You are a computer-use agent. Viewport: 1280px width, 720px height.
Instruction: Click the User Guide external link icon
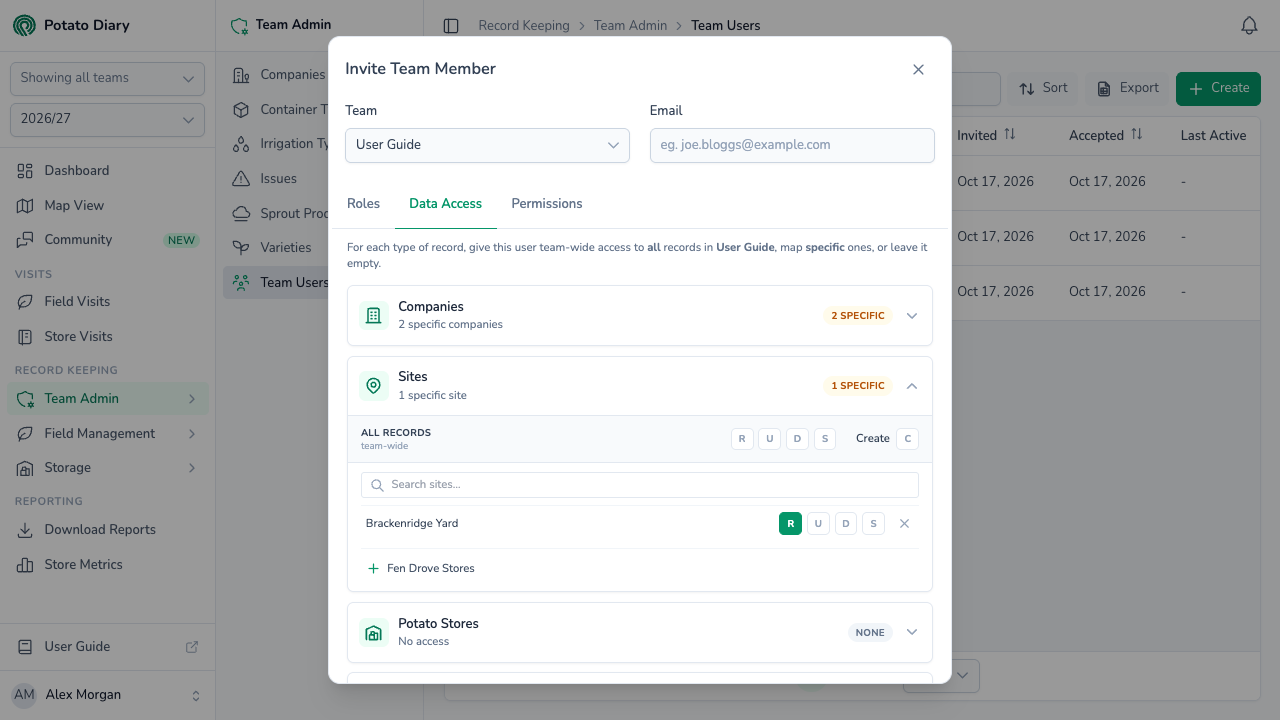coord(192,647)
